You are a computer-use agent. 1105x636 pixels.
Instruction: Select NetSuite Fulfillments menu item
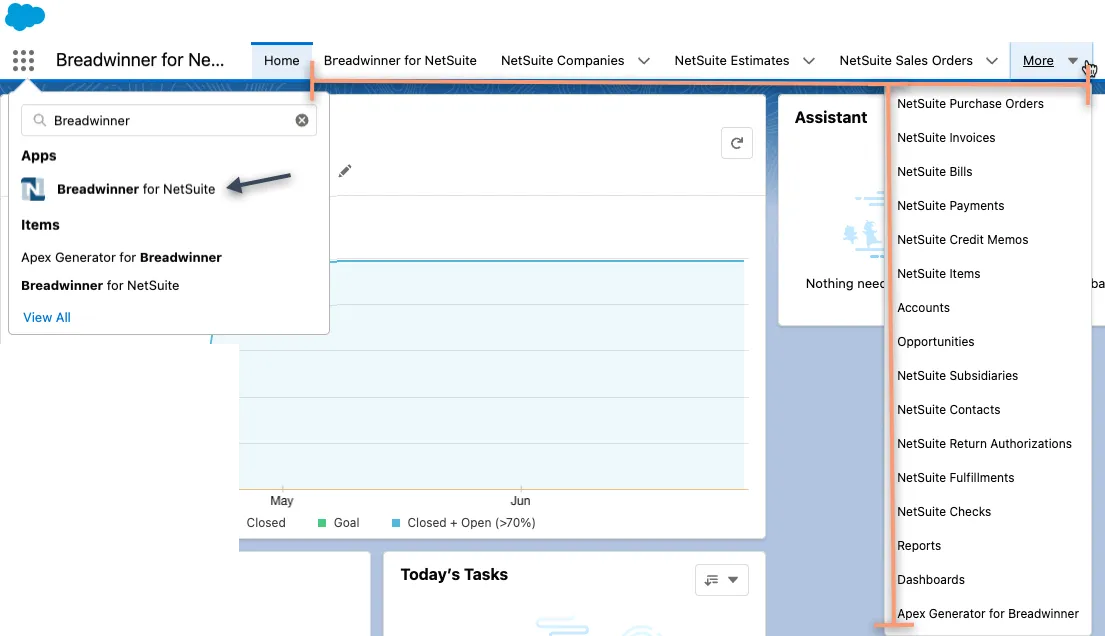click(955, 477)
